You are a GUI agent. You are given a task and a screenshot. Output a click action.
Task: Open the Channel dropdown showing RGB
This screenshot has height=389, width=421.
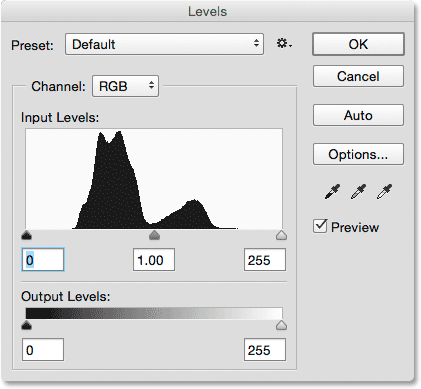tap(125, 86)
